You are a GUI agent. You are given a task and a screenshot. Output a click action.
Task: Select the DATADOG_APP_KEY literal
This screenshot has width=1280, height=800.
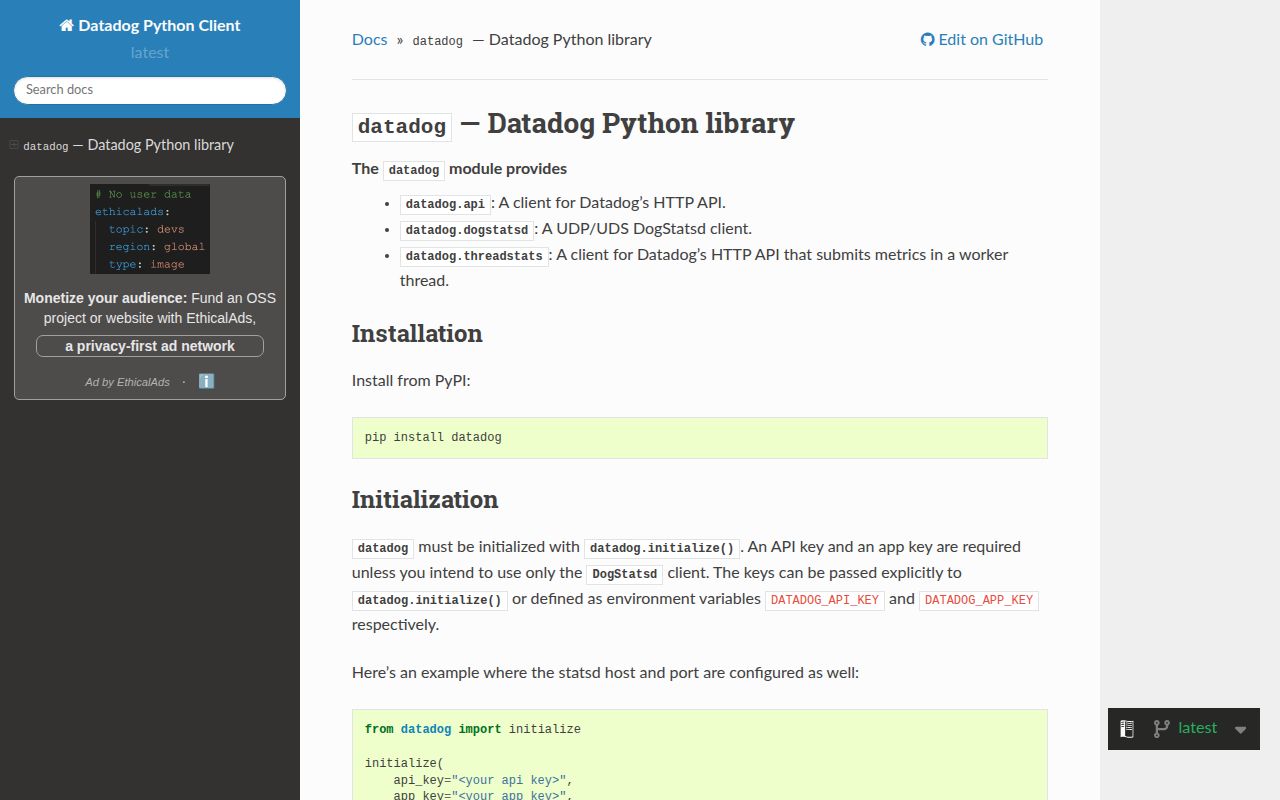pyautogui.click(x=979, y=600)
